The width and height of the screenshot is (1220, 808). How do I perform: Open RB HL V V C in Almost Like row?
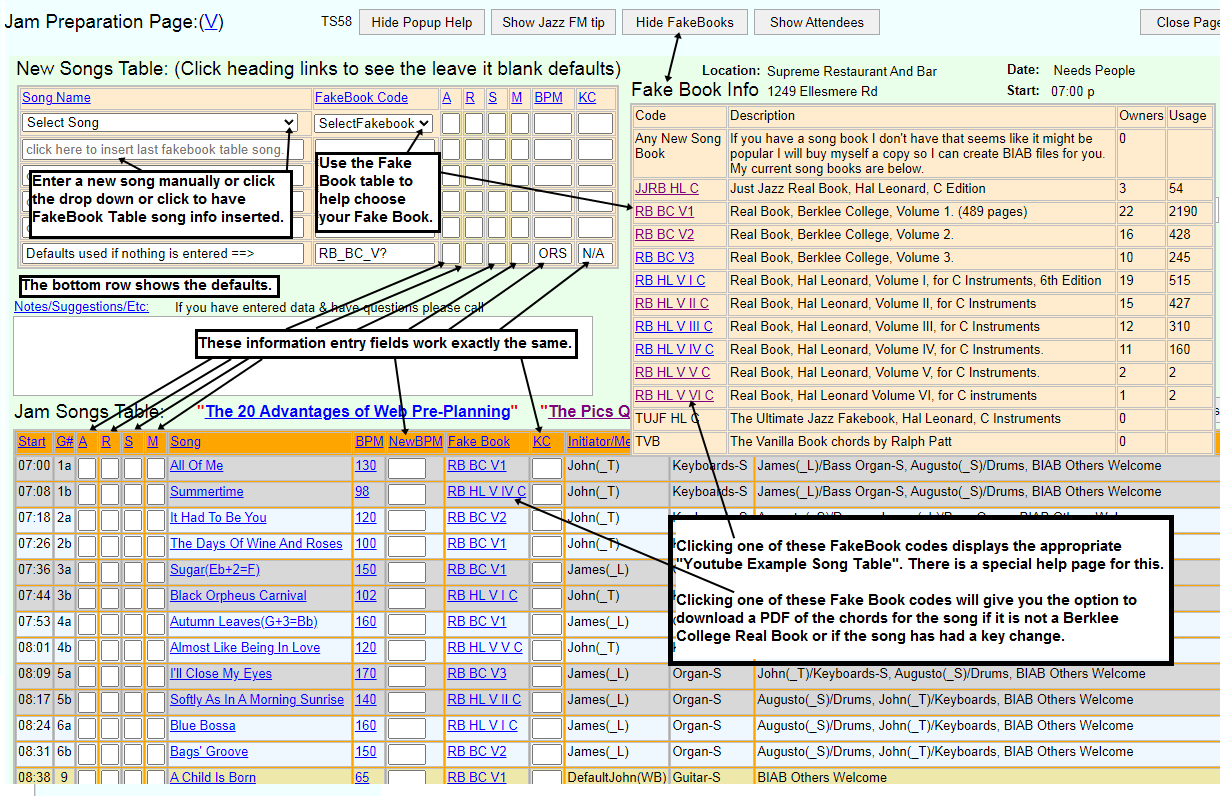pos(485,648)
